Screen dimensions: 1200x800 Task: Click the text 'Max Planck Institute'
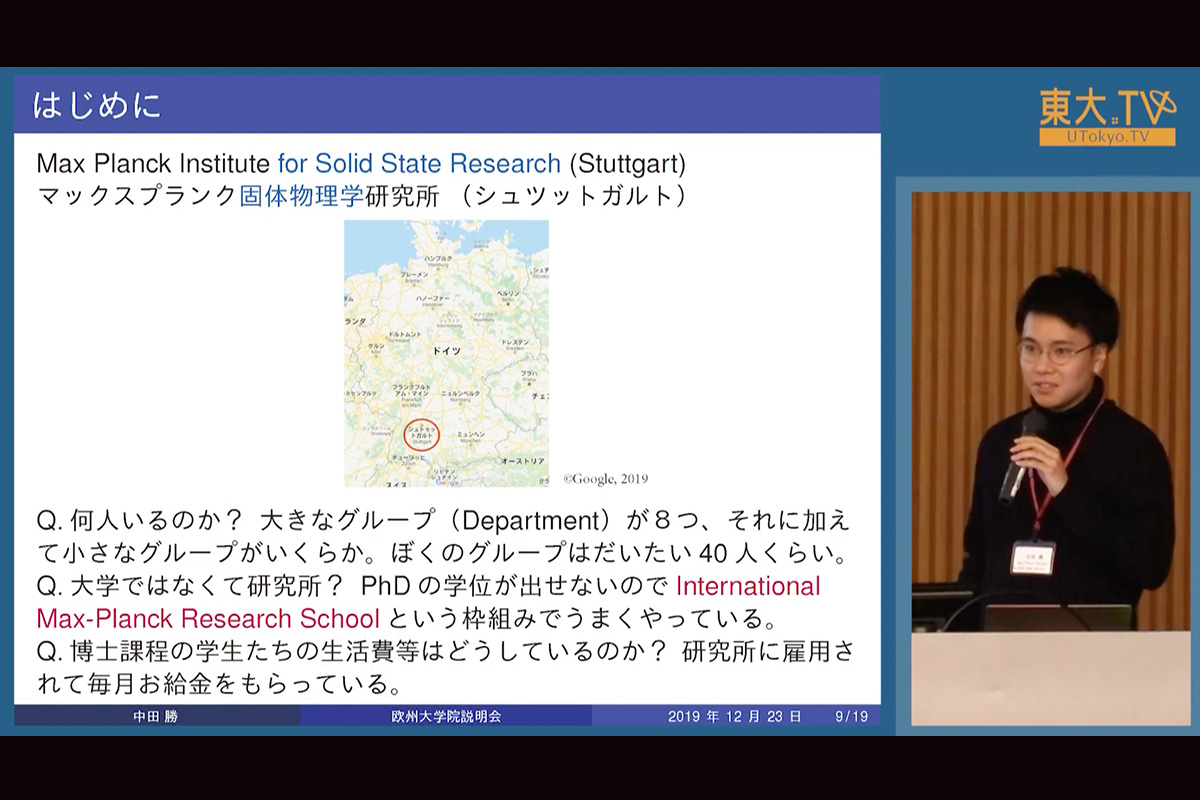pyautogui.click(x=153, y=163)
